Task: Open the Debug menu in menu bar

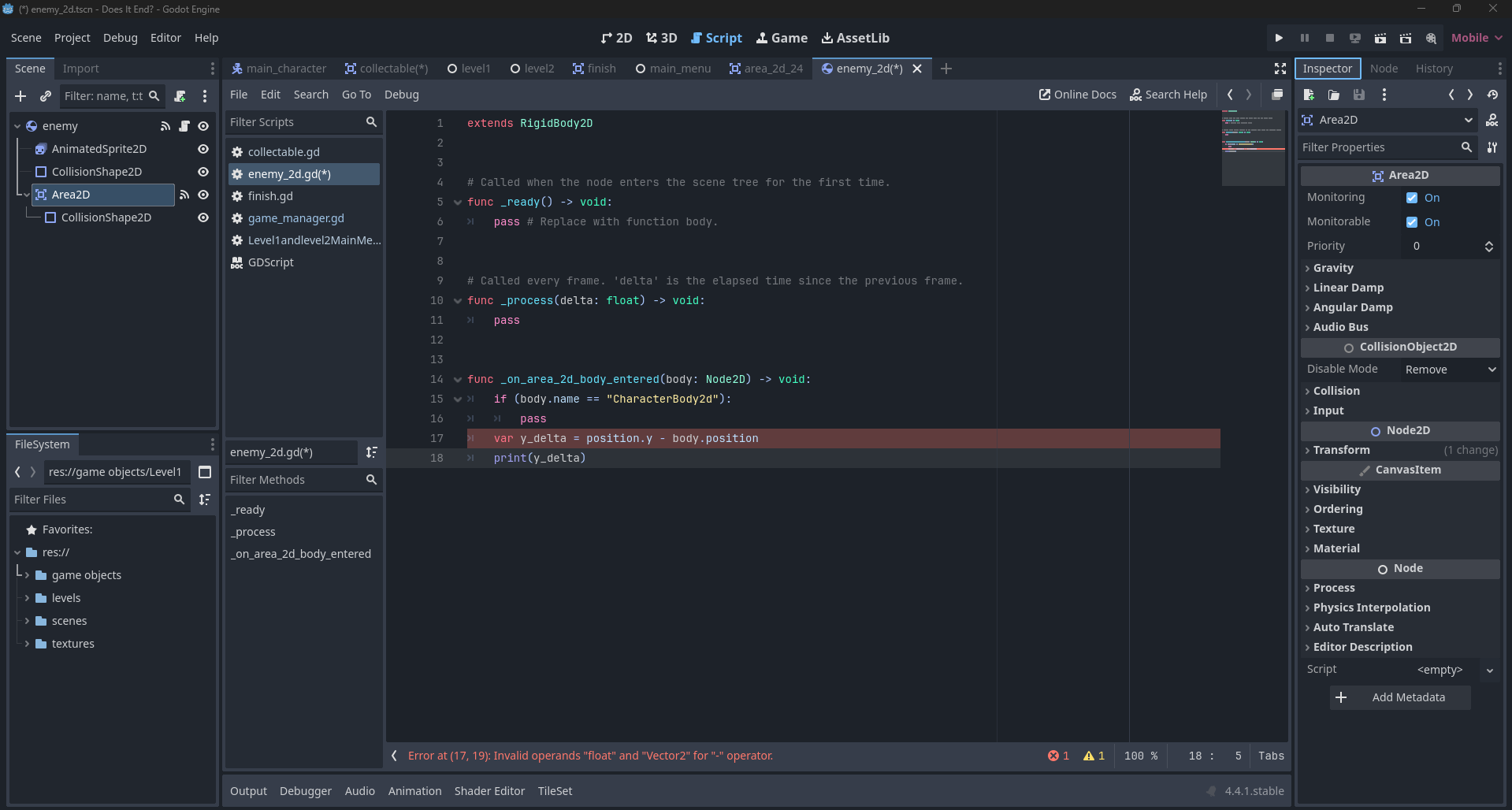Action: [120, 38]
